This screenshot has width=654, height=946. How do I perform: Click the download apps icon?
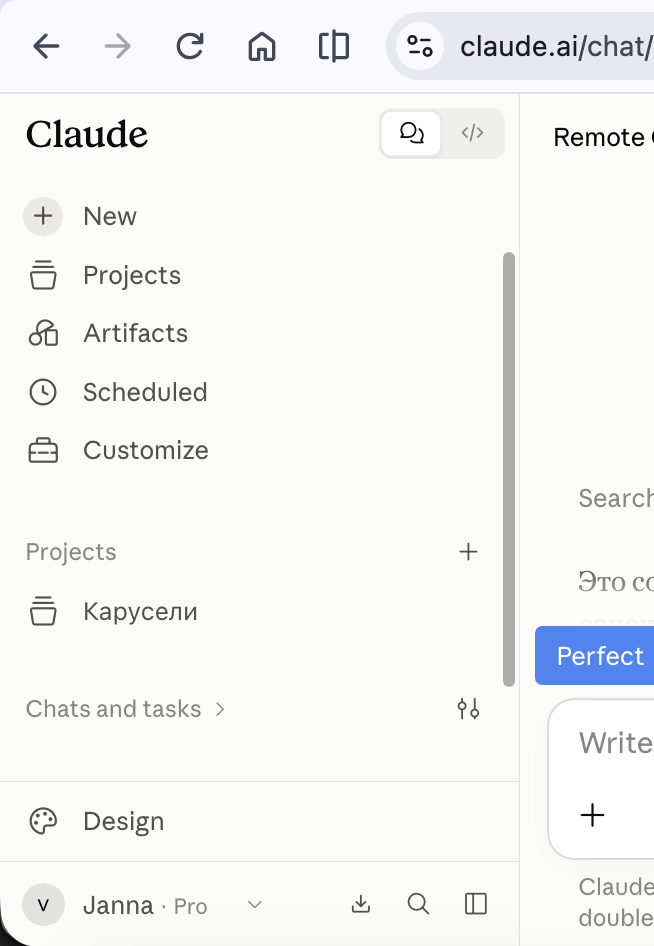click(361, 904)
